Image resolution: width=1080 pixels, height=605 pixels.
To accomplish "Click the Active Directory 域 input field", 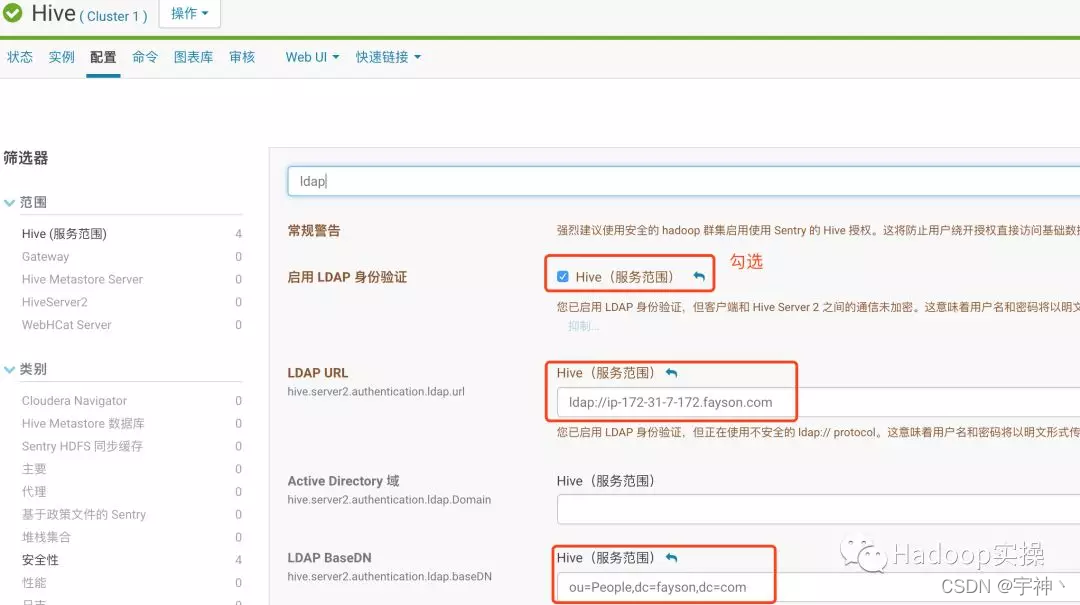I will point(818,511).
